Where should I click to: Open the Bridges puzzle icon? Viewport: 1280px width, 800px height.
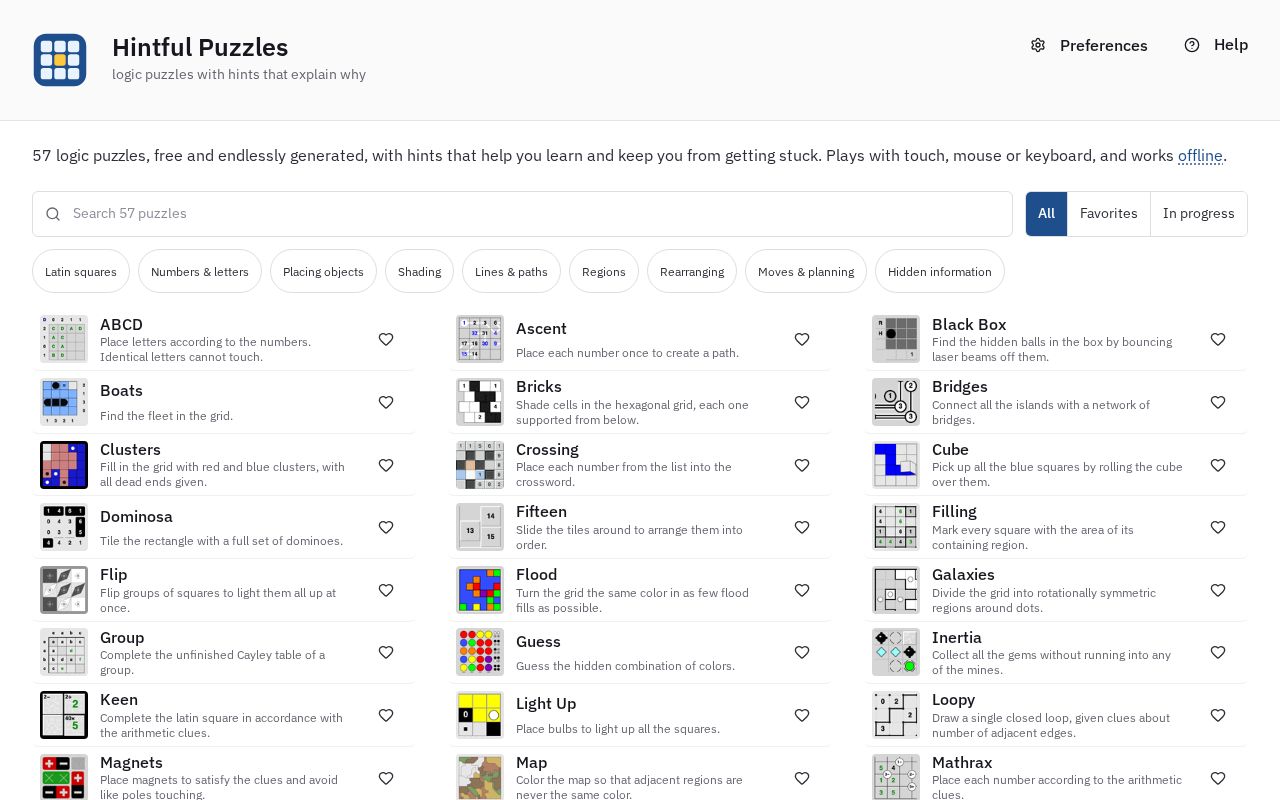(x=896, y=402)
